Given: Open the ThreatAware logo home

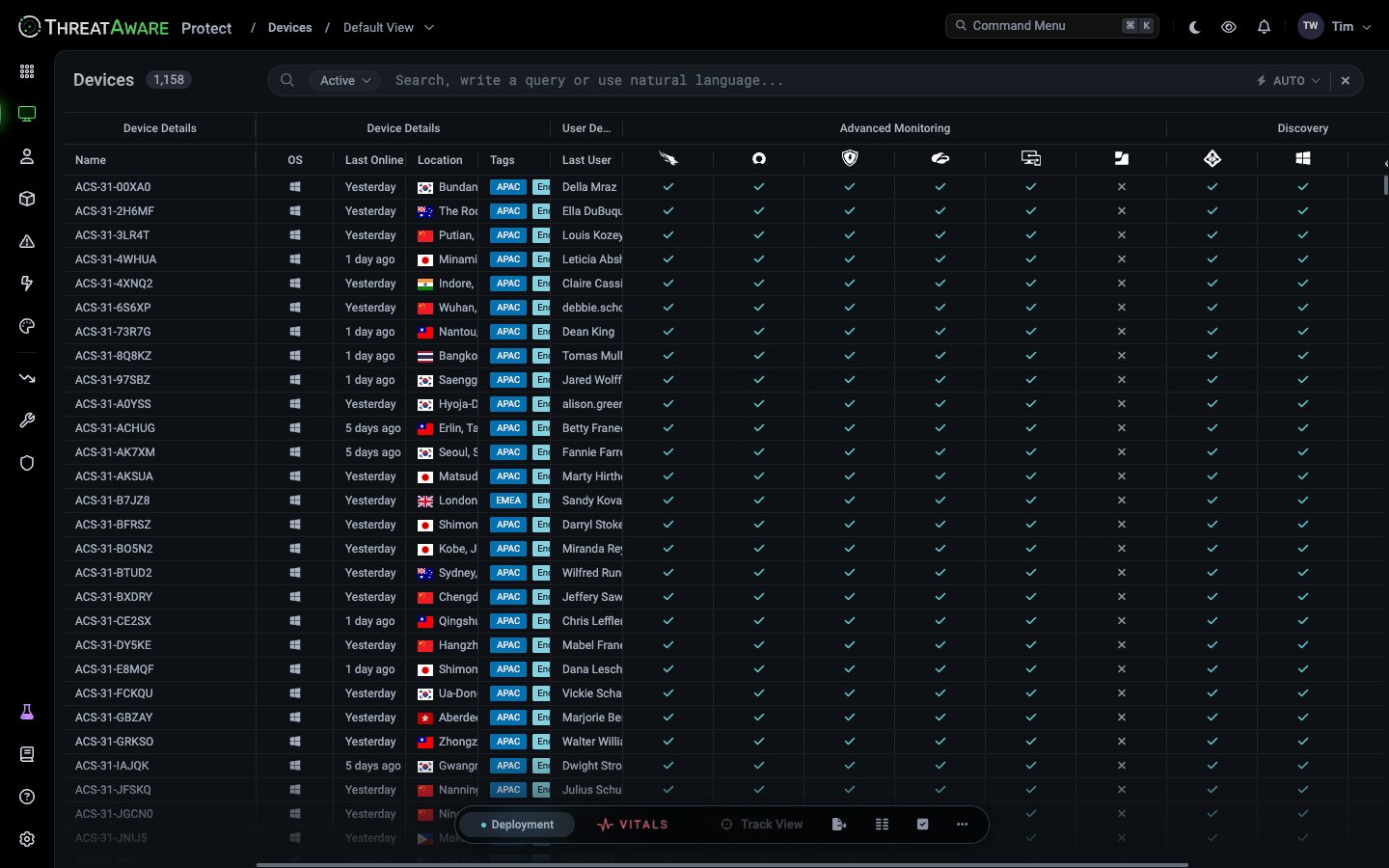Looking at the screenshot, I should pyautogui.click(x=94, y=28).
